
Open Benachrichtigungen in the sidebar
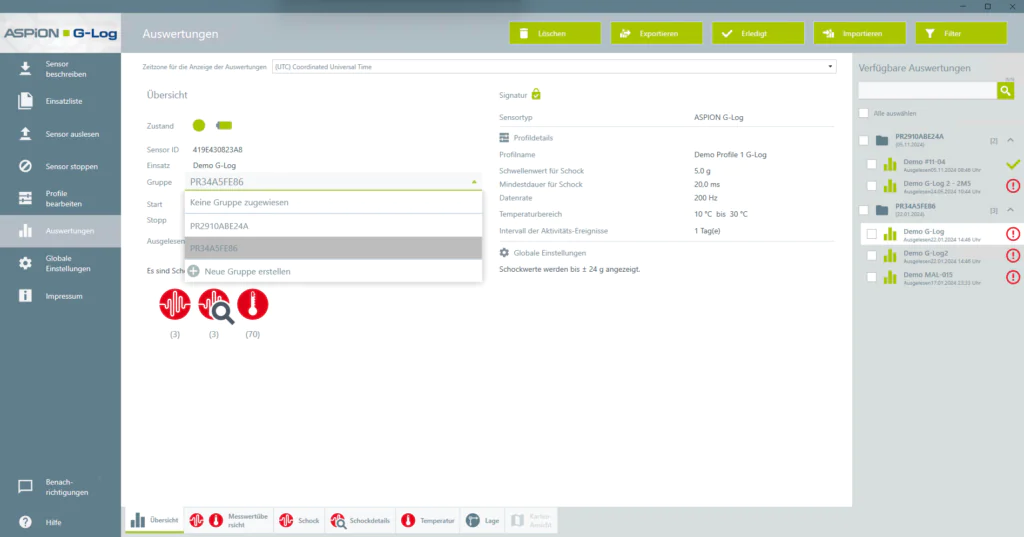click(60, 487)
